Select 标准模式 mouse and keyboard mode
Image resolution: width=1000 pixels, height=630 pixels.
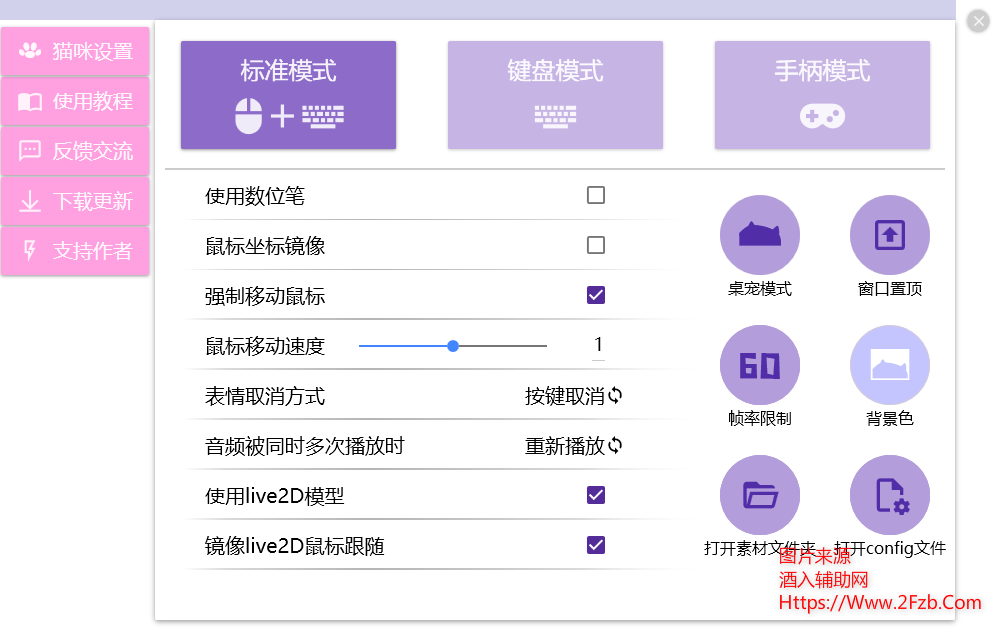click(x=288, y=95)
